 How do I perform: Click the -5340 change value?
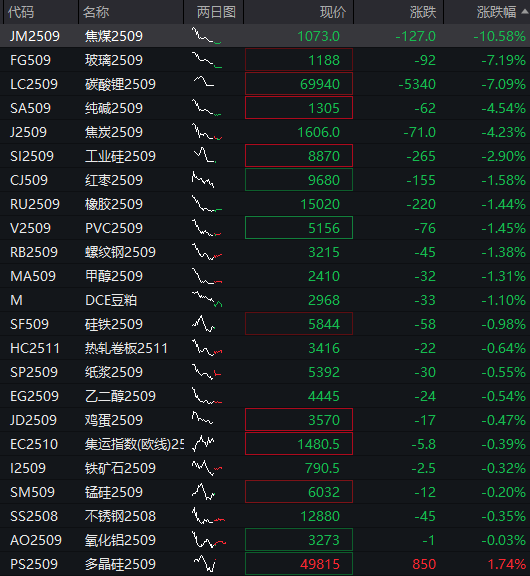coord(417,84)
